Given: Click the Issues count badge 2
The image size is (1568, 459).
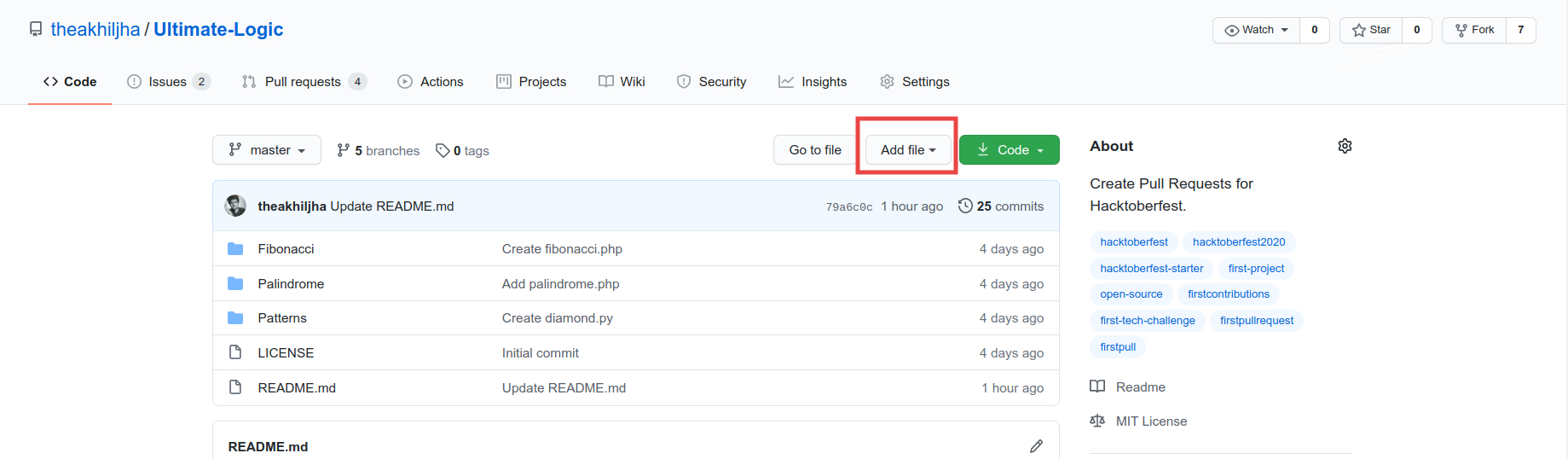Looking at the screenshot, I should pos(202,82).
